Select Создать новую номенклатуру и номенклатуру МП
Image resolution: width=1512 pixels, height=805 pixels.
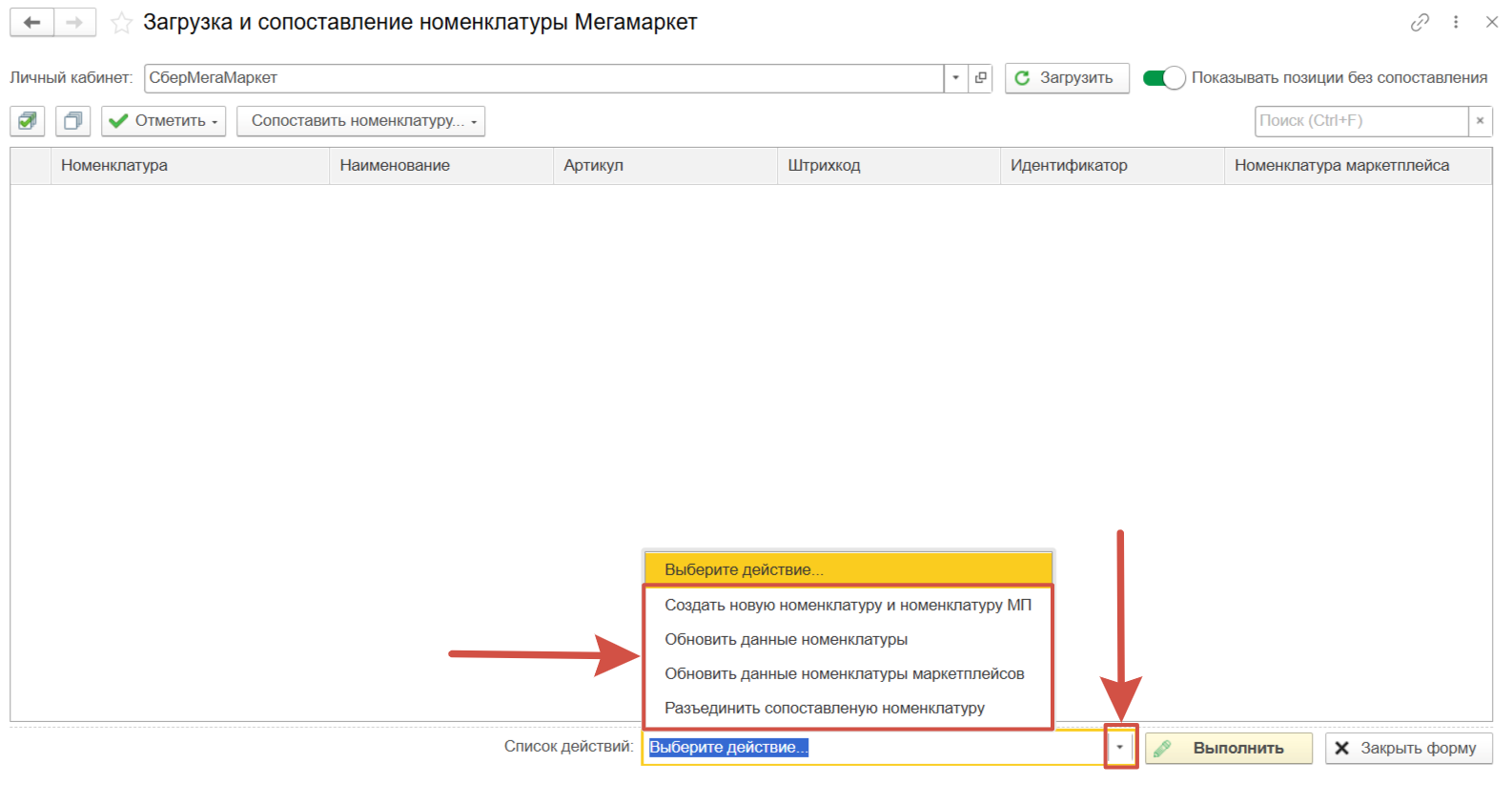[x=848, y=605]
